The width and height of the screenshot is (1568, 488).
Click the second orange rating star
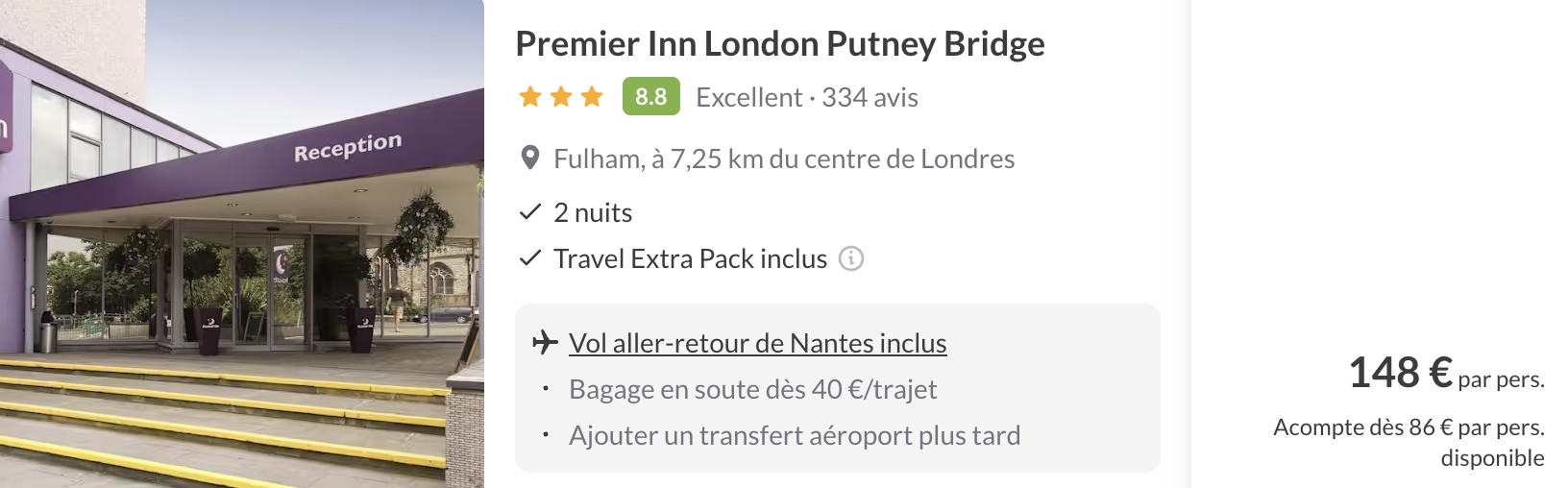[x=561, y=97]
